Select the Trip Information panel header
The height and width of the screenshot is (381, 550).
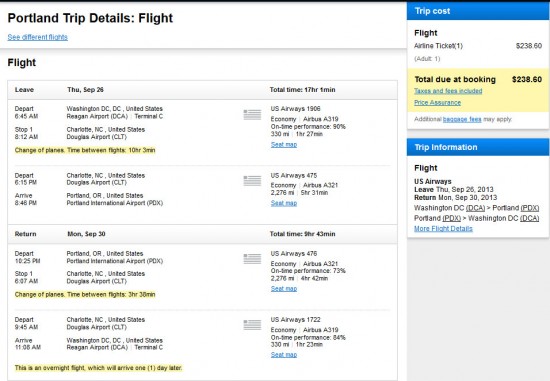coord(478,147)
